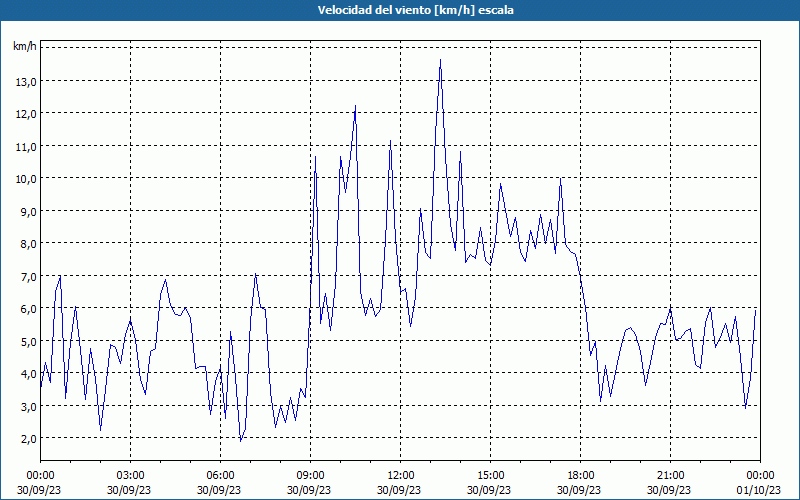The height and width of the screenshot is (500, 800).
Task: Select the 13,0 y-axis label
Action: 27,82
